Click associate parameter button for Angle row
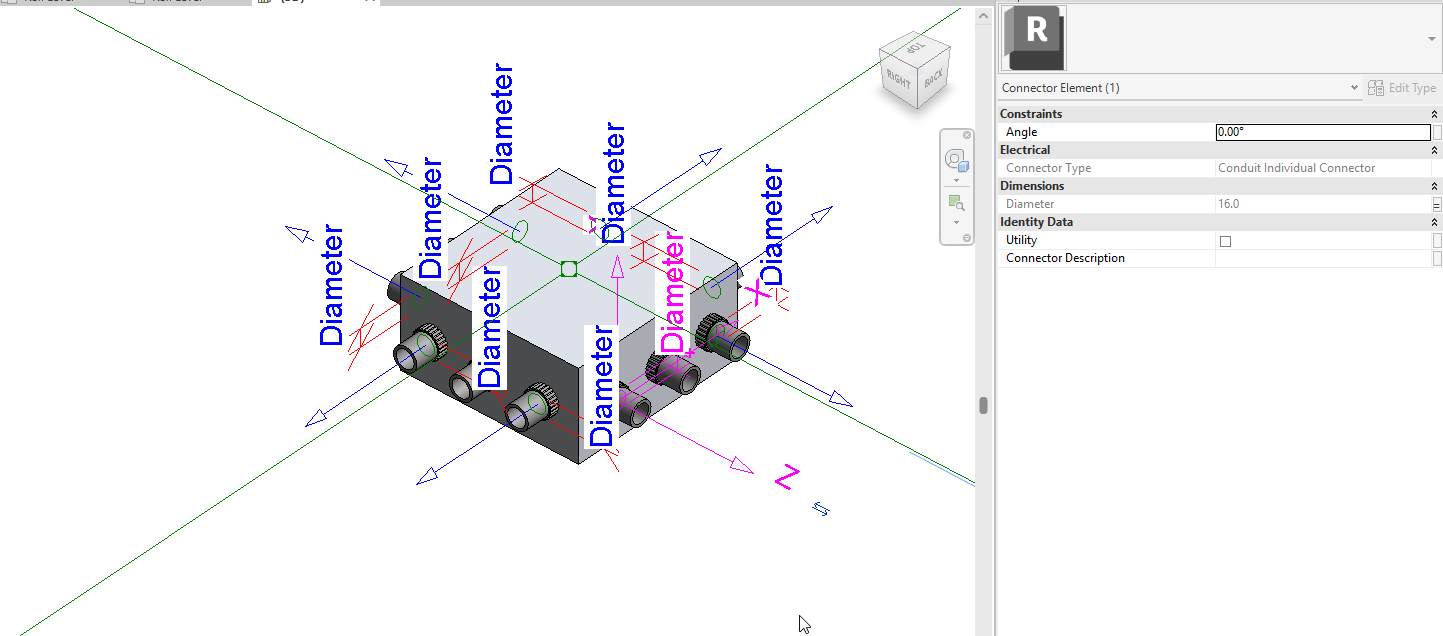This screenshot has height=636, width=1443. pos(1437,132)
